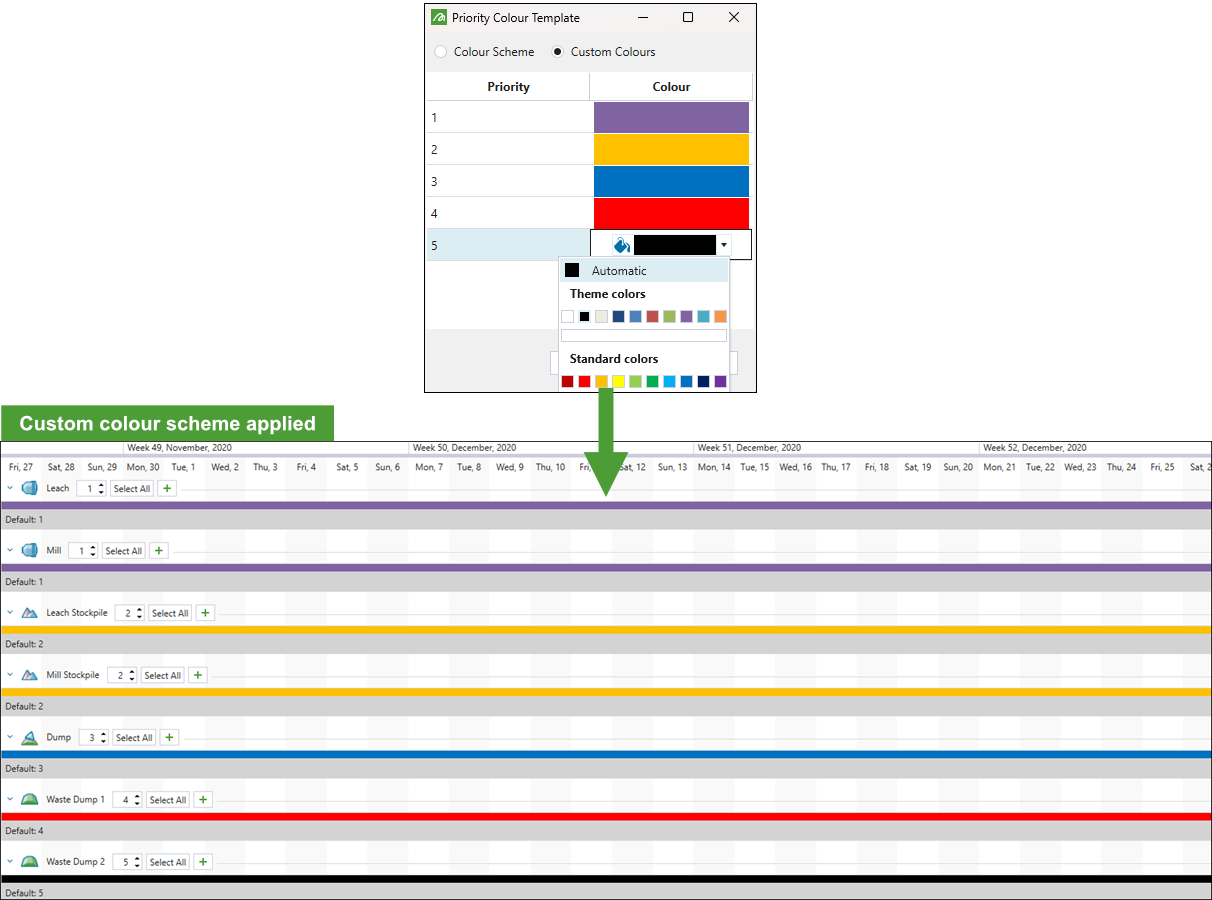The image size is (1212, 900).
Task: Click the green plus for Mill Stockpile
Action: click(x=198, y=675)
